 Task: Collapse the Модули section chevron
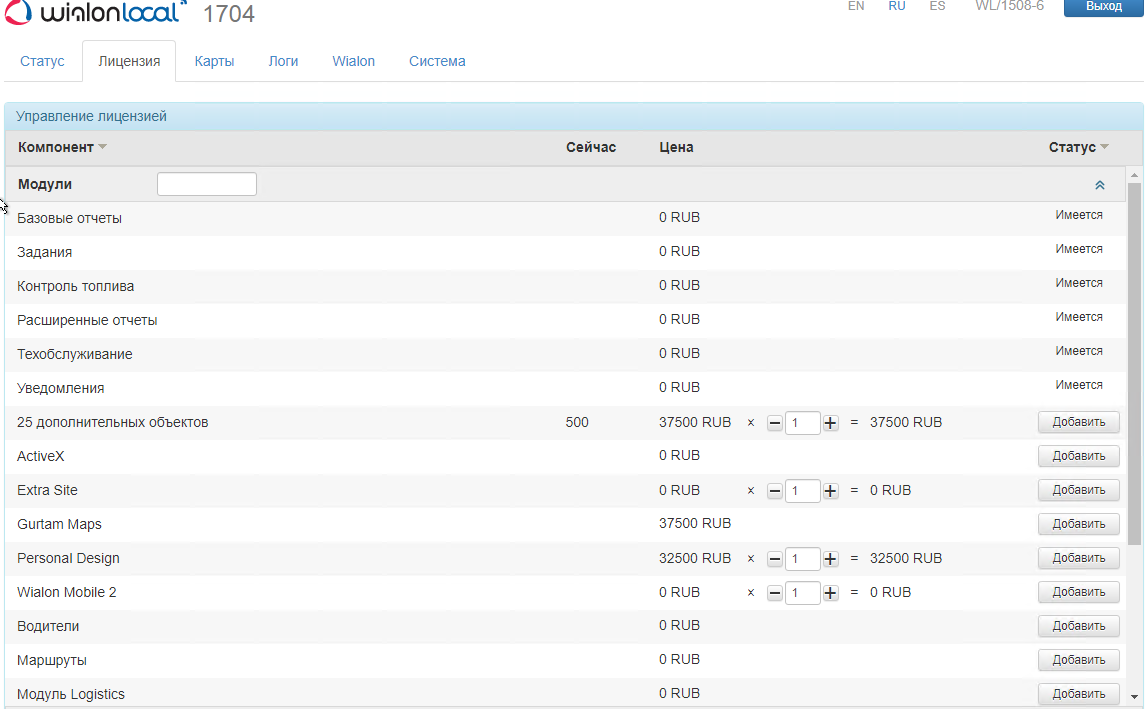(x=1099, y=185)
